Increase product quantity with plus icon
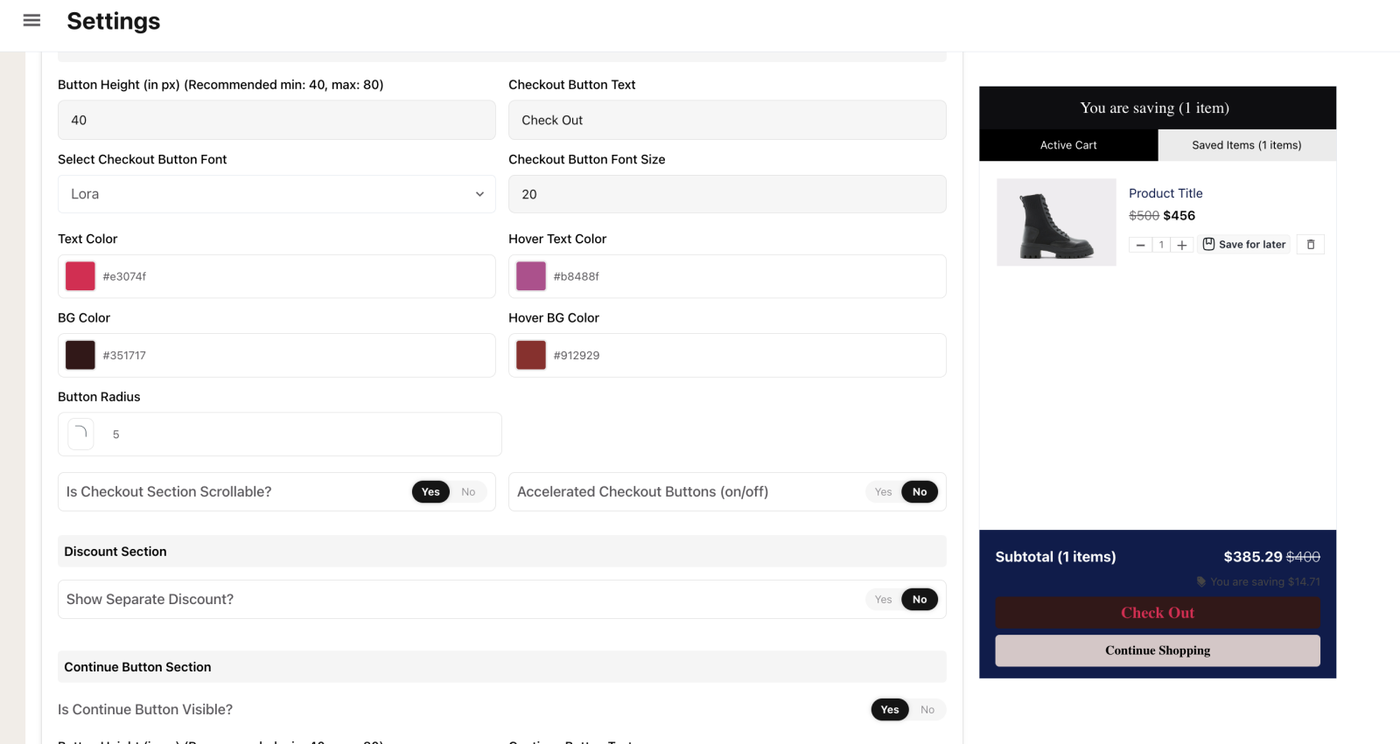1400x744 pixels. (x=1182, y=245)
